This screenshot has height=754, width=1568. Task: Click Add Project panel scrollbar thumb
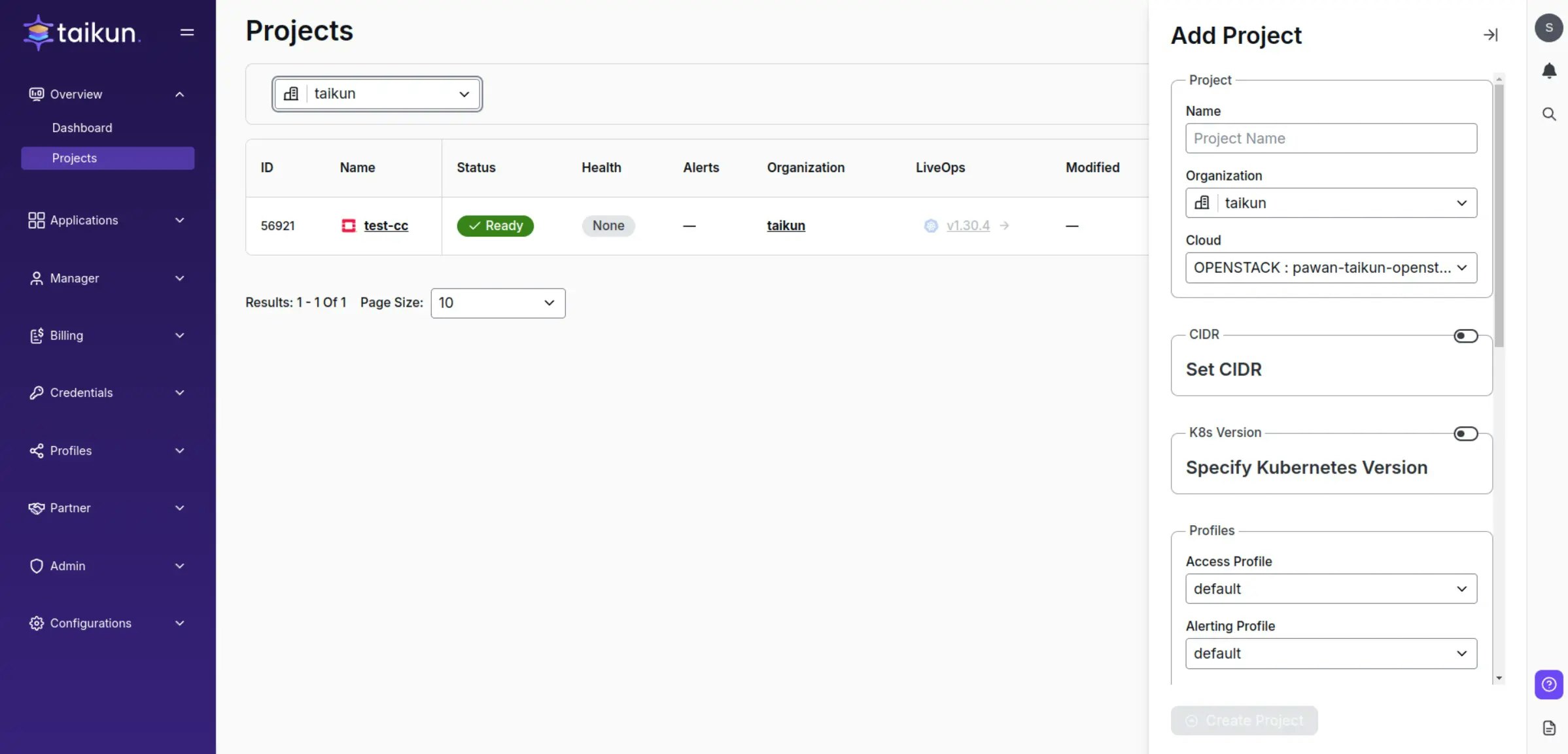coord(1499,216)
